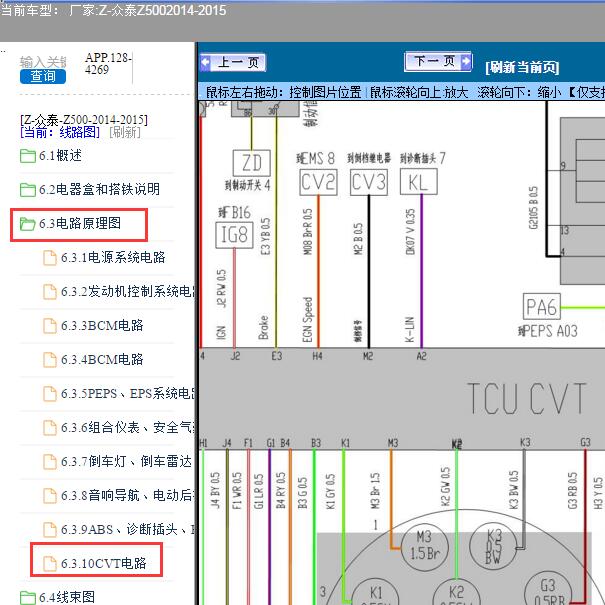Open 6.3.8音响导航 circuit page
The width and height of the screenshot is (605, 605).
click(x=127, y=495)
